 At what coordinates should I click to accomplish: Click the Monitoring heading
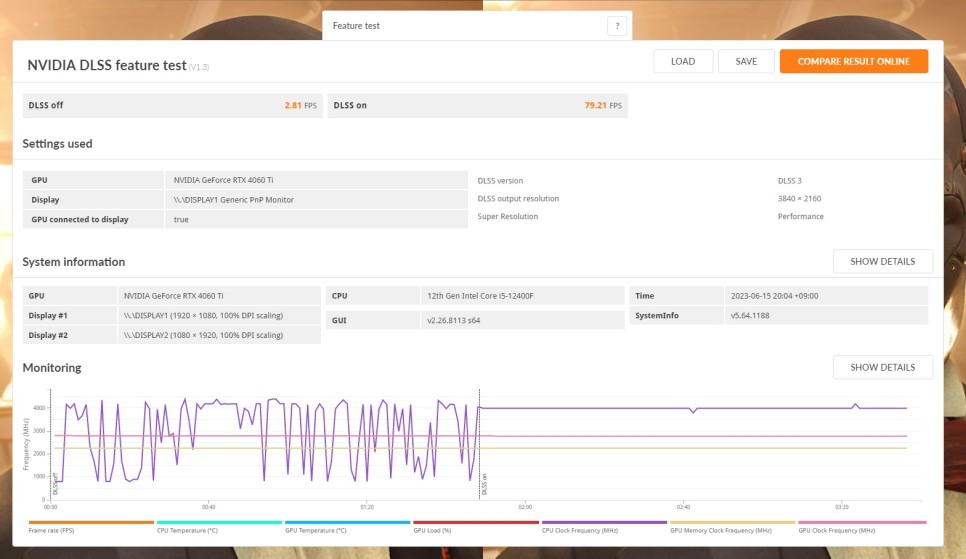pyautogui.click(x=52, y=368)
